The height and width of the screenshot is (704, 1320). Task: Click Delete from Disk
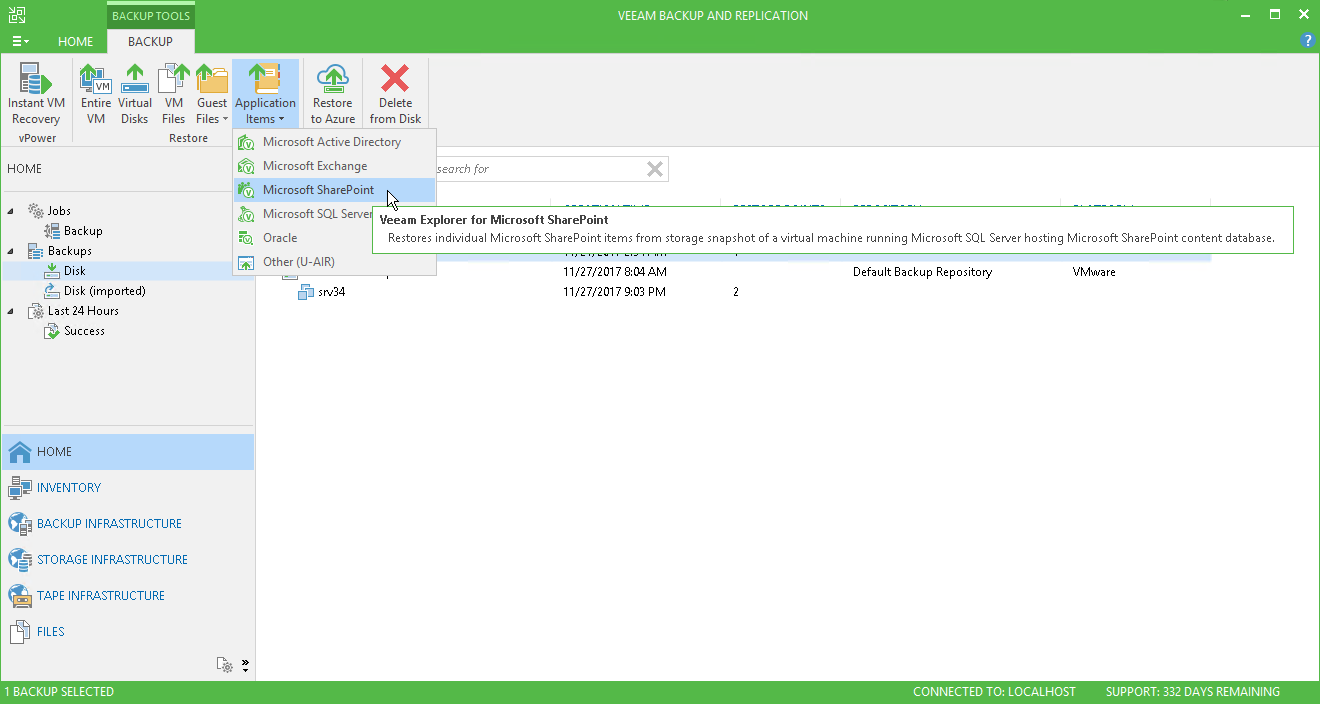click(x=395, y=94)
